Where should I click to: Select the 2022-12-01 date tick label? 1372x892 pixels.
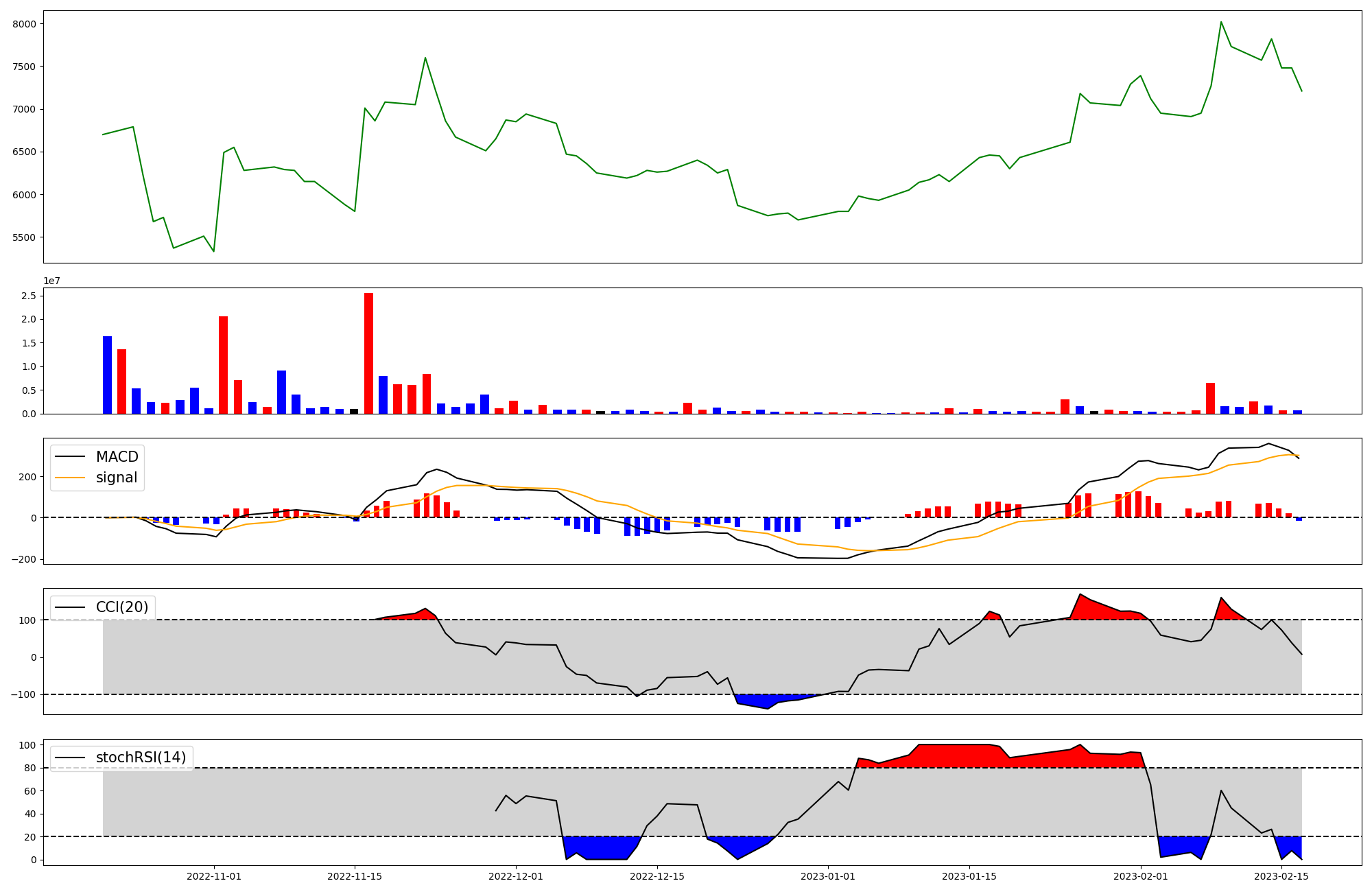click(516, 876)
